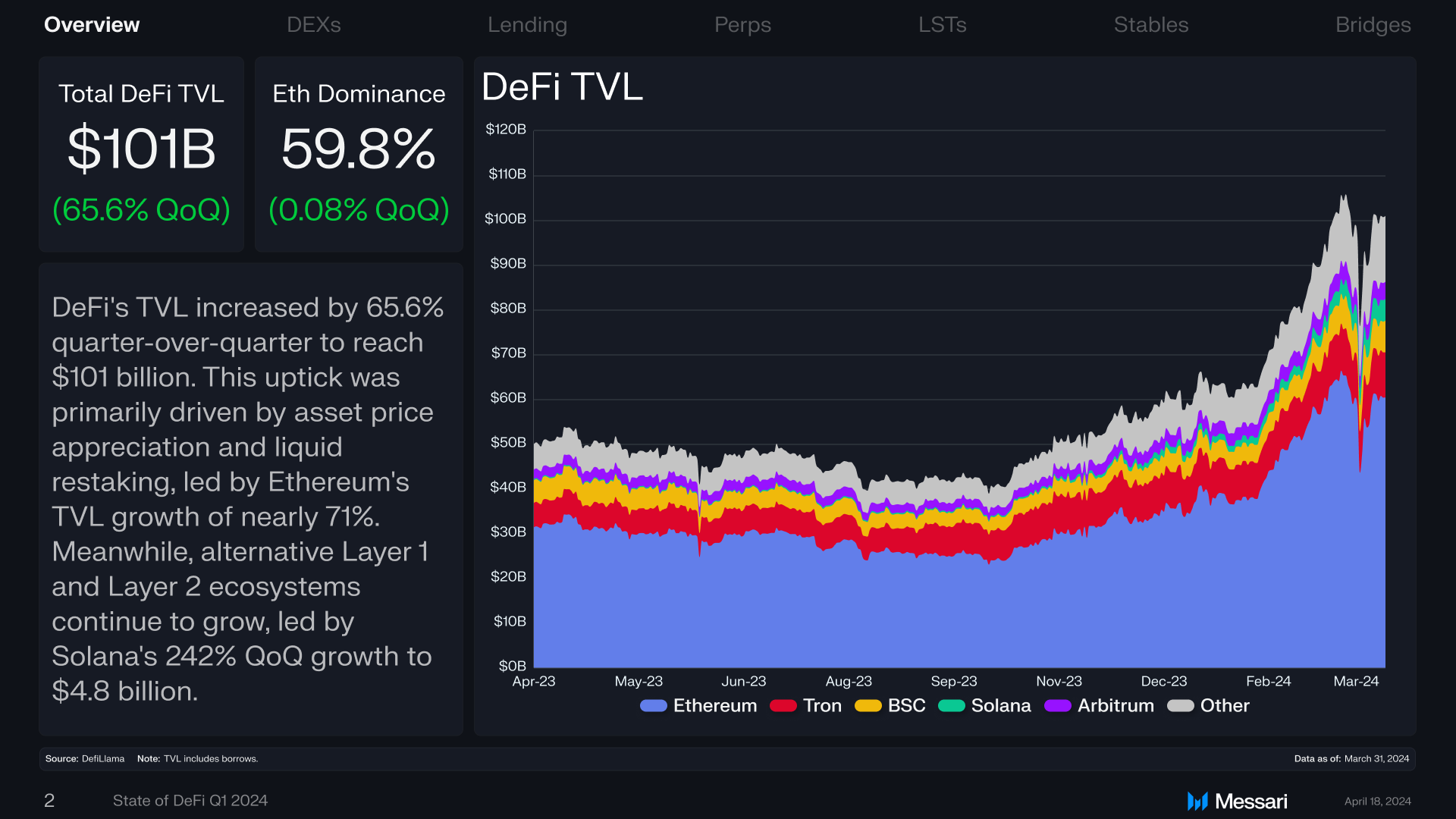1456x819 pixels.
Task: Click the BSC legend color swatch
Action: [868, 706]
